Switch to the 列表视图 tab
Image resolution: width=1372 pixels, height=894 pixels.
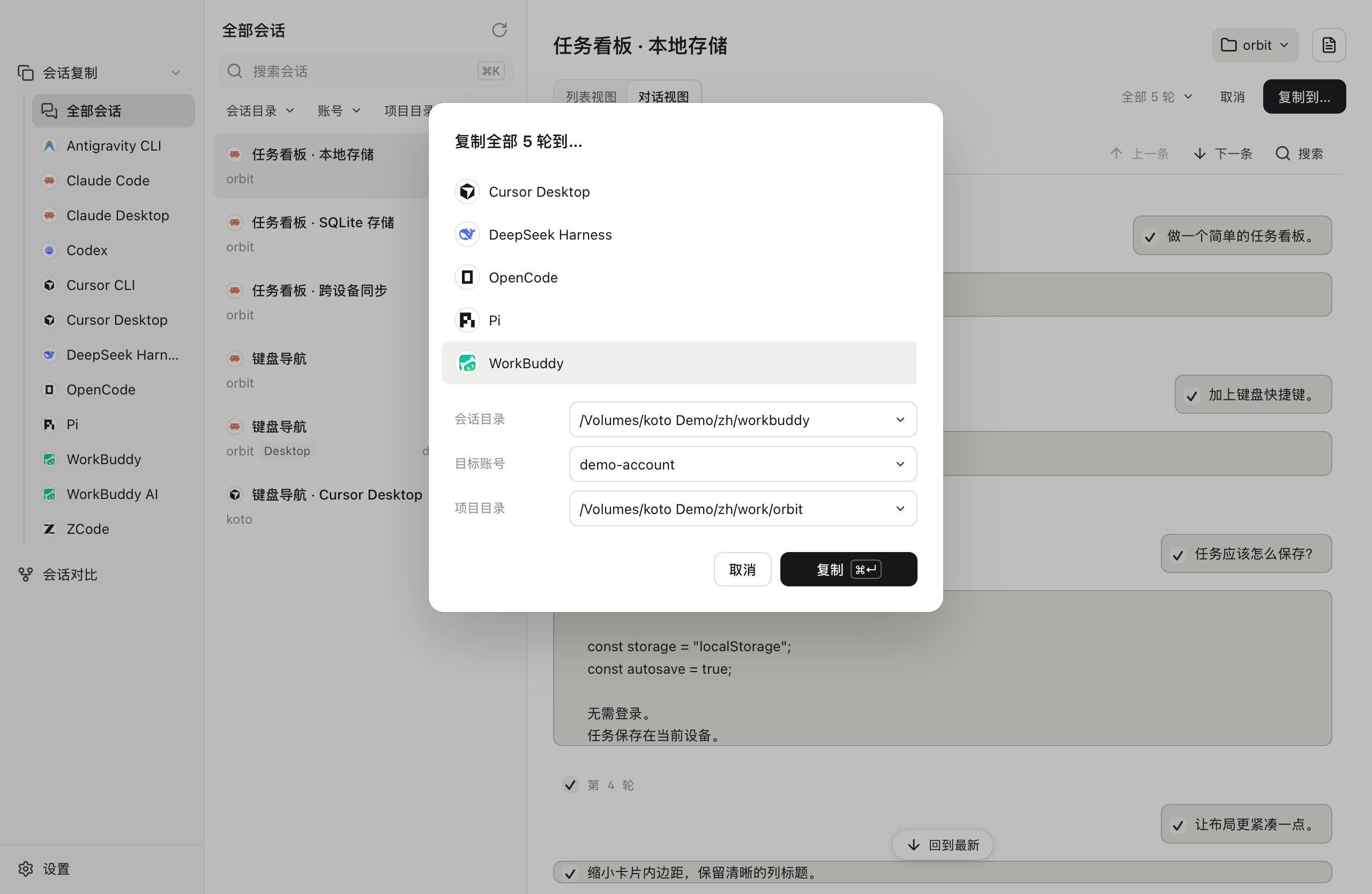coord(591,96)
